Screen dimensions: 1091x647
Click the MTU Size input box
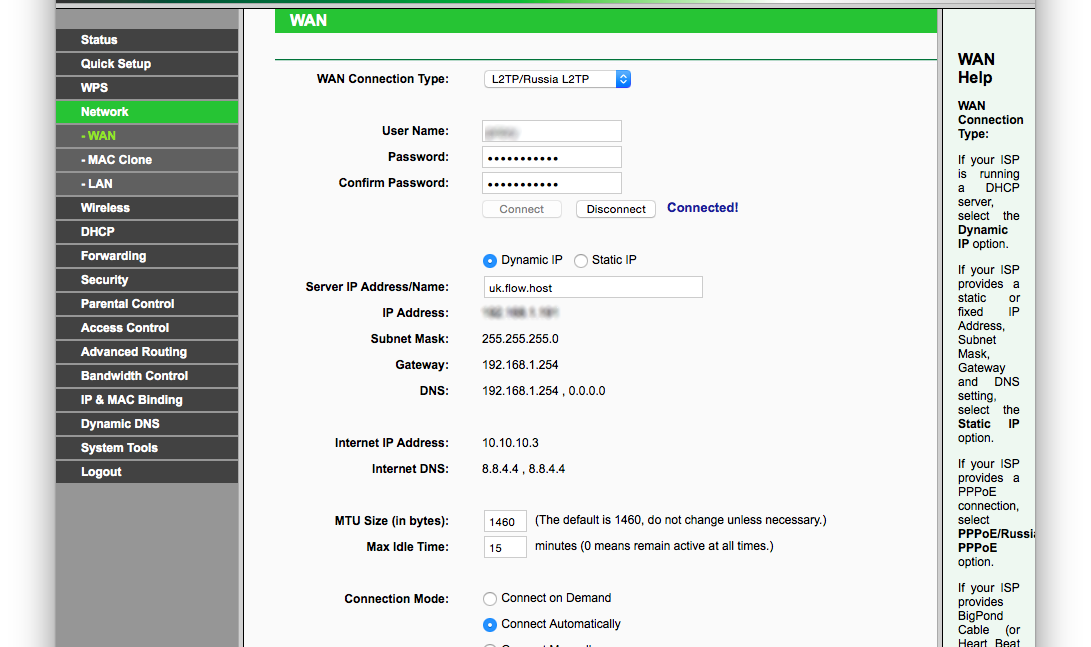(505, 522)
